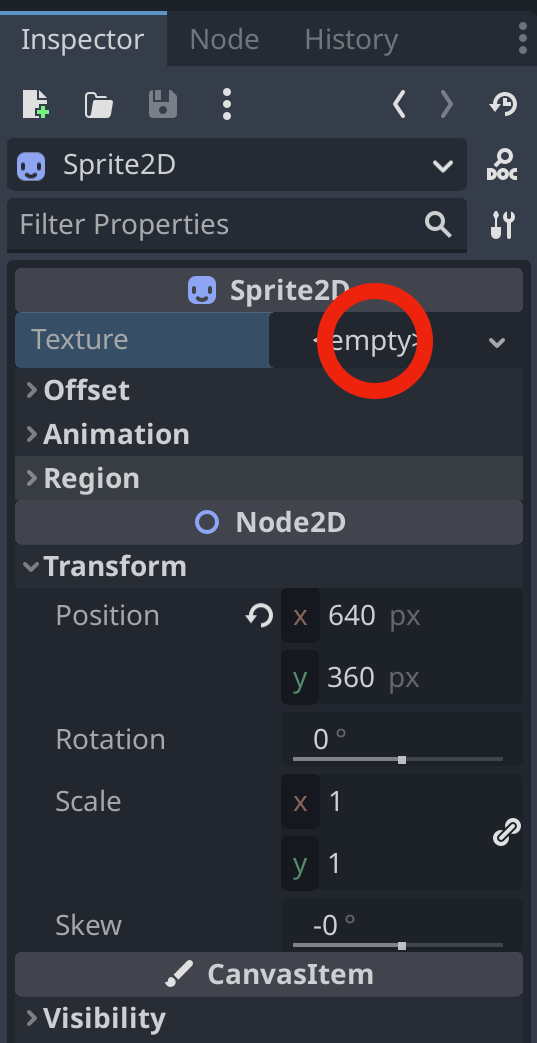537x1043 pixels.
Task: Click the Rotation slider handle
Action: [x=402, y=760]
